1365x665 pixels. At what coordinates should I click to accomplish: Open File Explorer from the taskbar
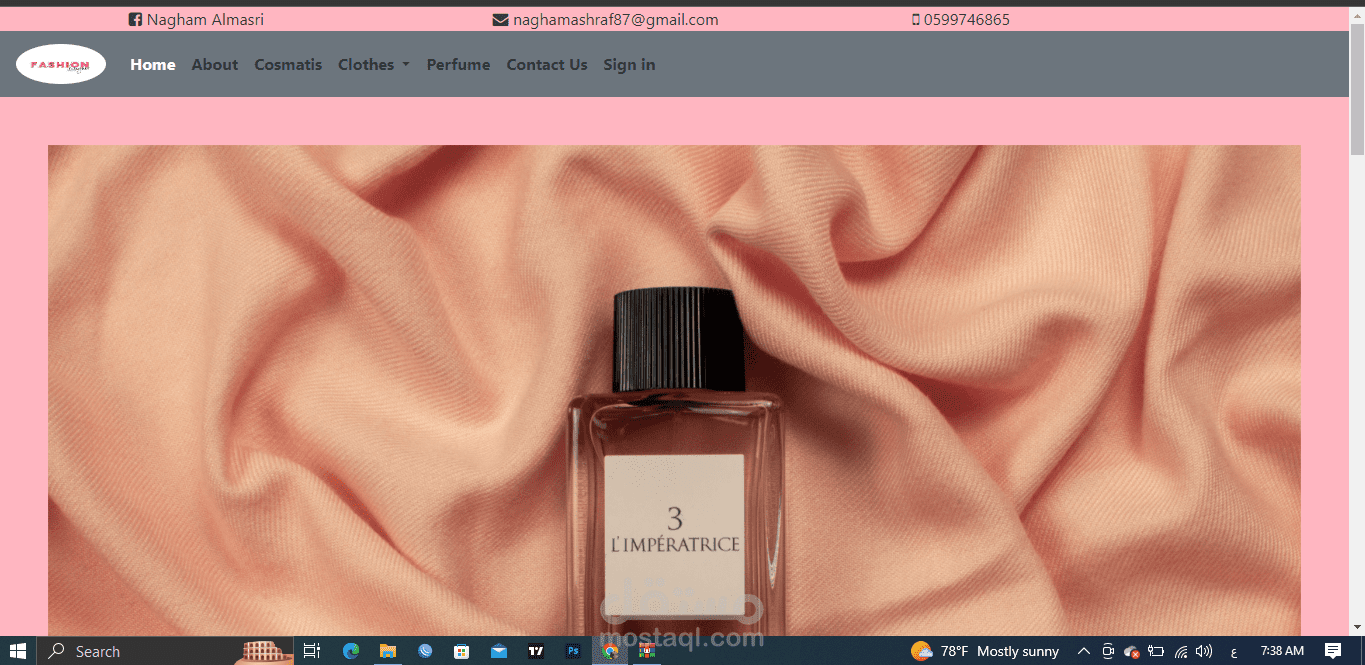pos(388,651)
